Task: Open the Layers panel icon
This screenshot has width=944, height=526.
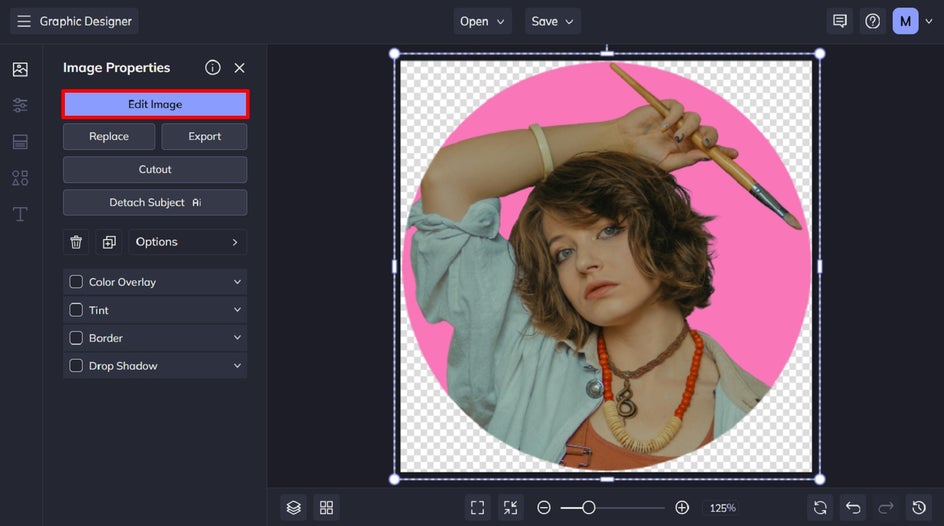Action: tap(293, 507)
